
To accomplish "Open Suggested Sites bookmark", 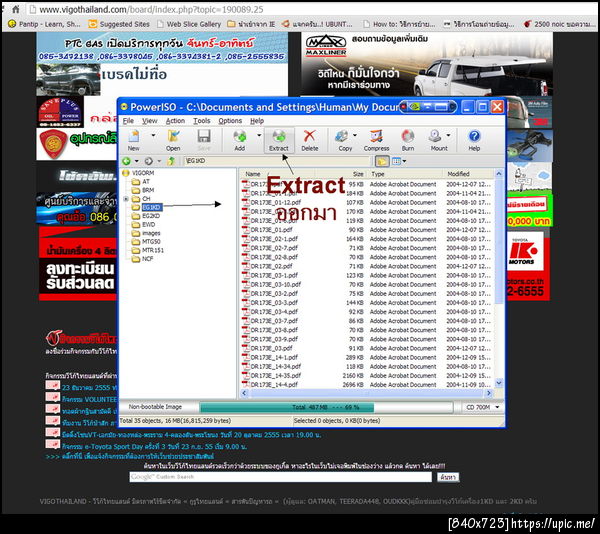I will point(119,24).
